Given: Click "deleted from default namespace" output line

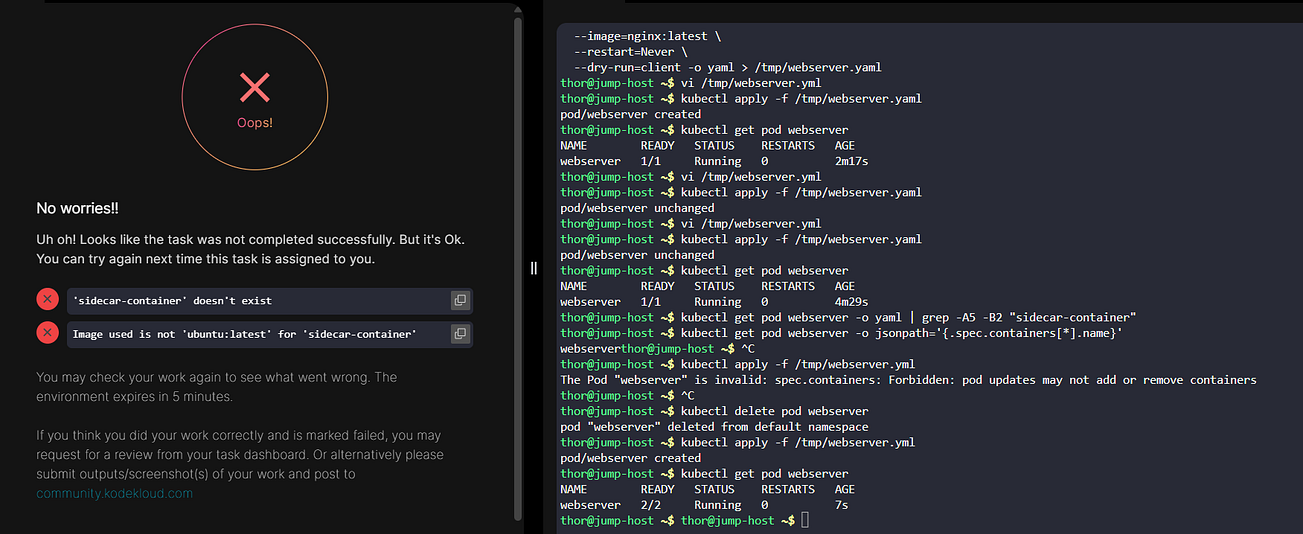Looking at the screenshot, I should click(x=714, y=427).
